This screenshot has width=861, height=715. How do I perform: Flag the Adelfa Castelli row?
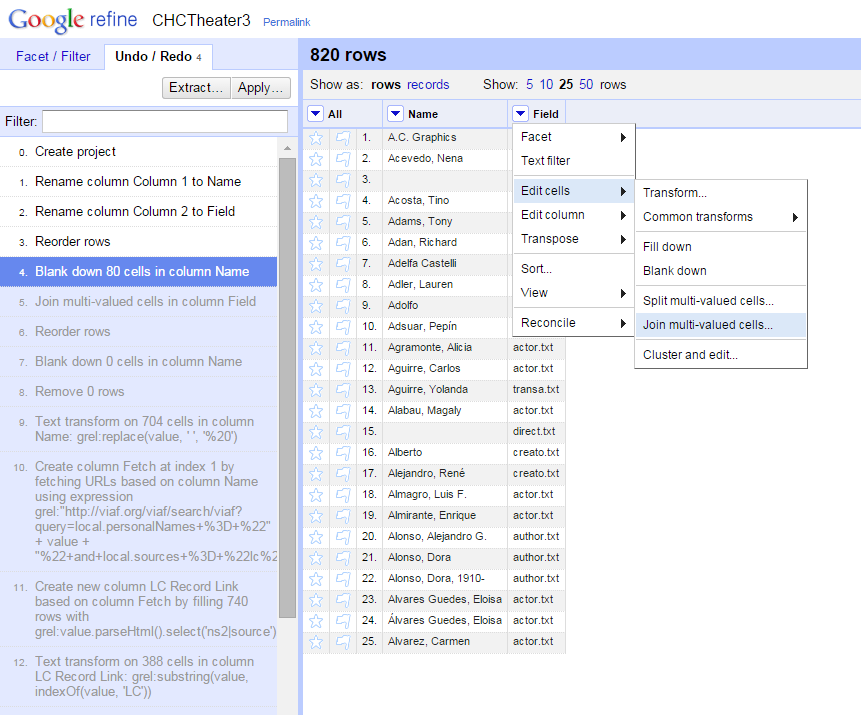pyautogui.click(x=343, y=264)
